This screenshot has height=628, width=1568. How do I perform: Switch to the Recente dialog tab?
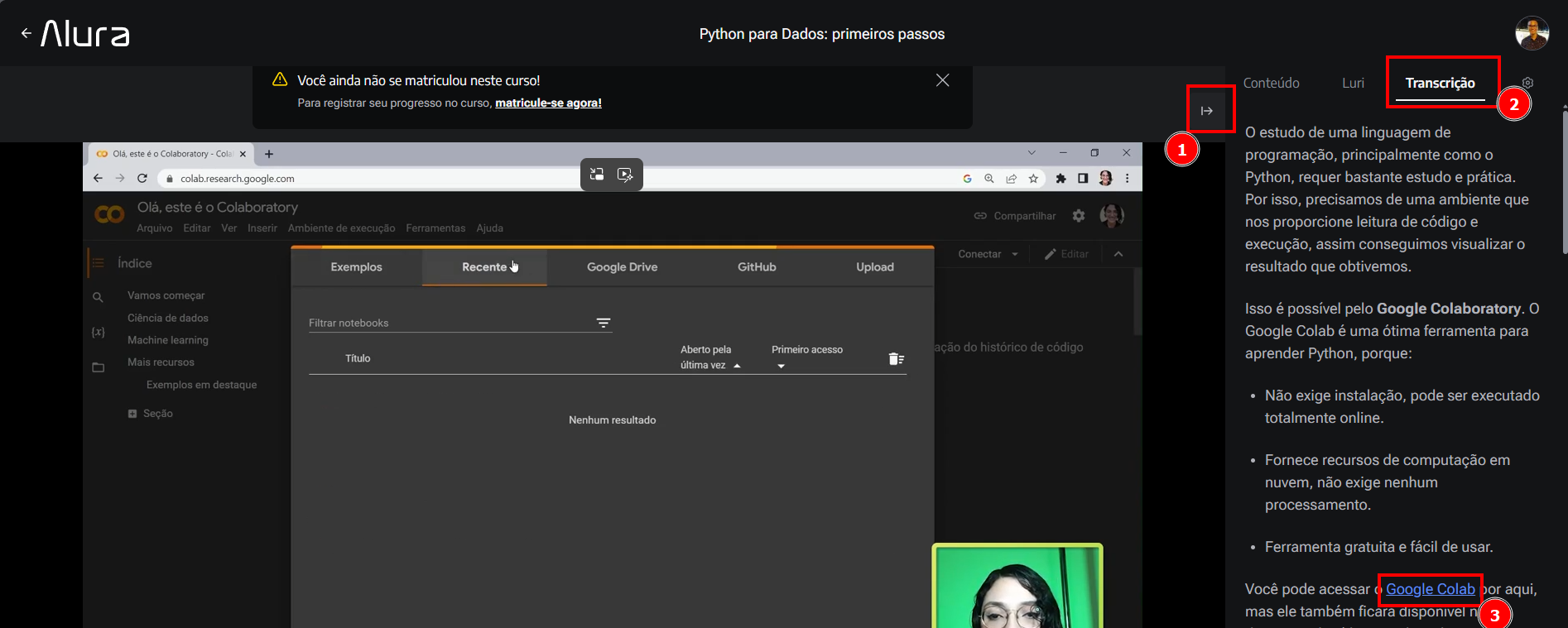pyautogui.click(x=484, y=267)
